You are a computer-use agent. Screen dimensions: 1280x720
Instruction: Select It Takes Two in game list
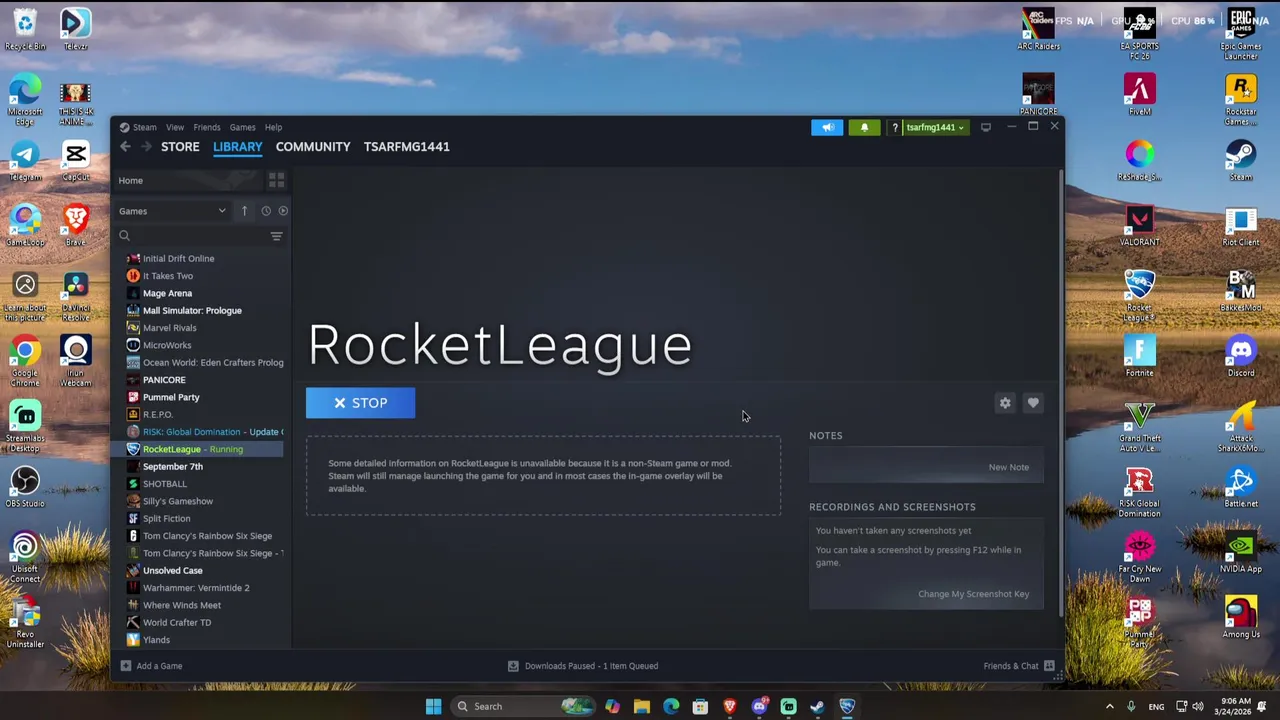click(168, 276)
